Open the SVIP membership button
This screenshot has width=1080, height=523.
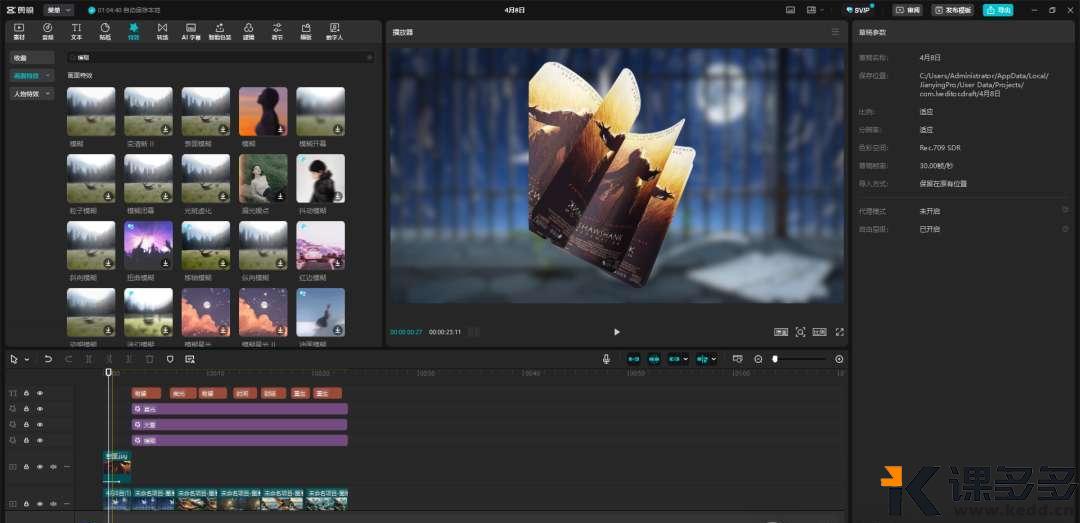click(x=860, y=10)
